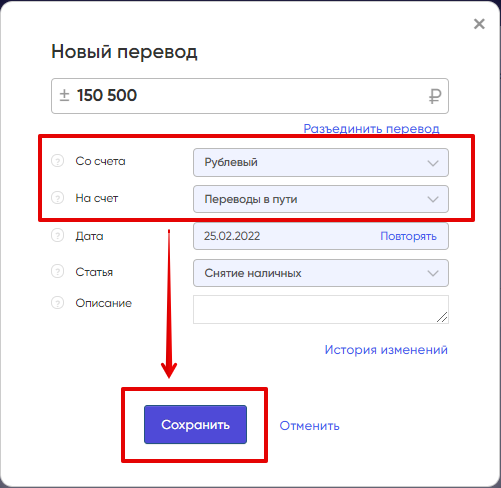Click the plus-minus sign icon in amount field
The height and width of the screenshot is (488, 501).
(x=64, y=95)
